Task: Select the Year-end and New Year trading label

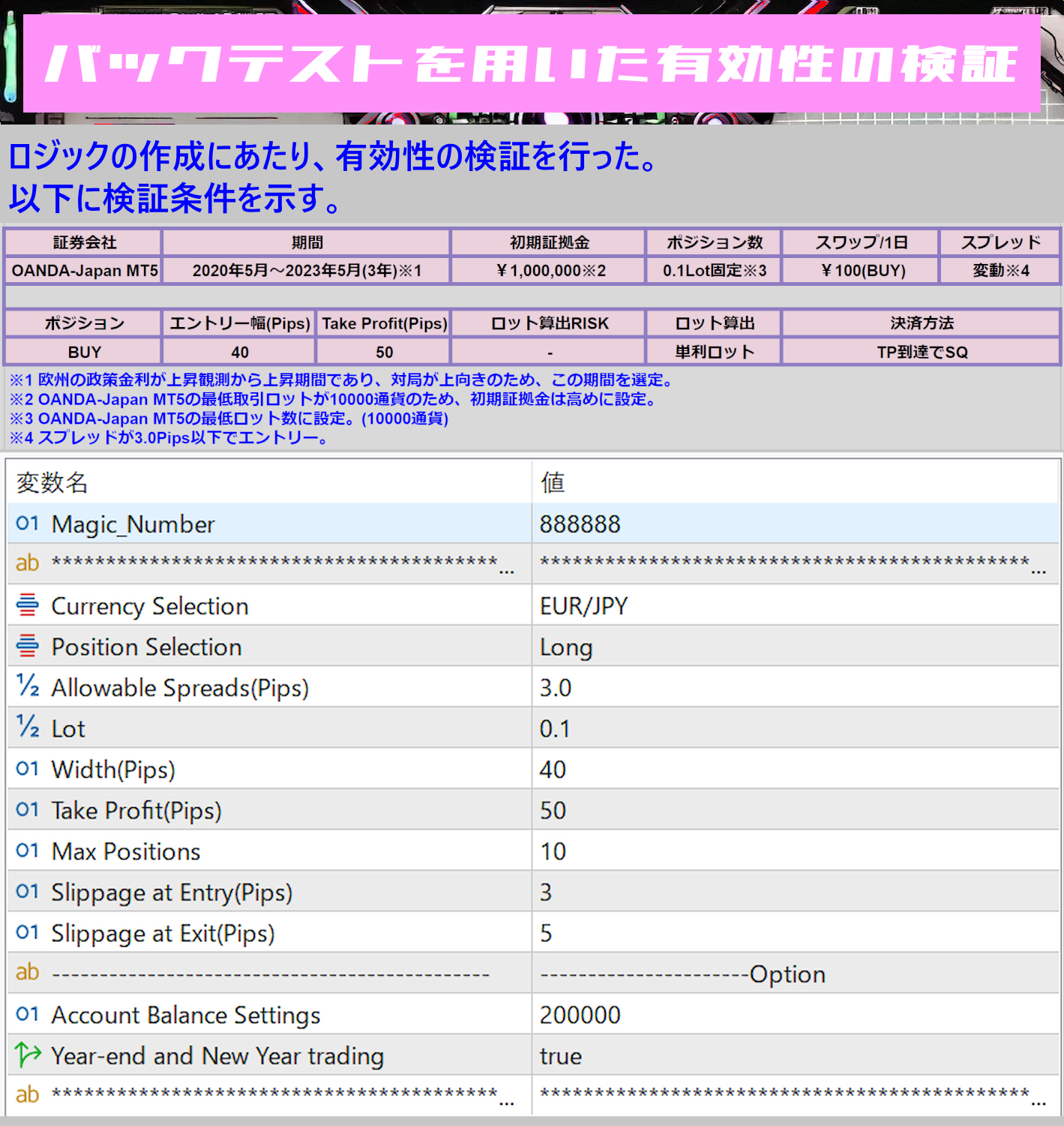Action: (x=217, y=1056)
